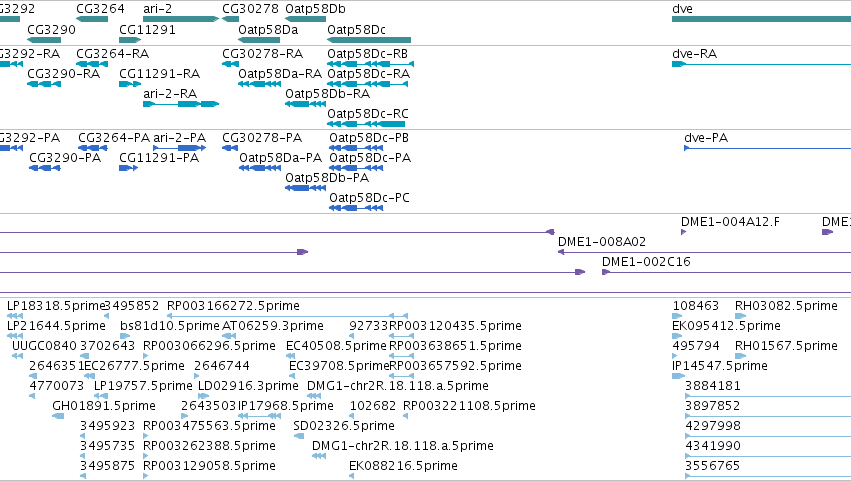Click protein "Oatp58Dc-PC"

(x=370, y=198)
